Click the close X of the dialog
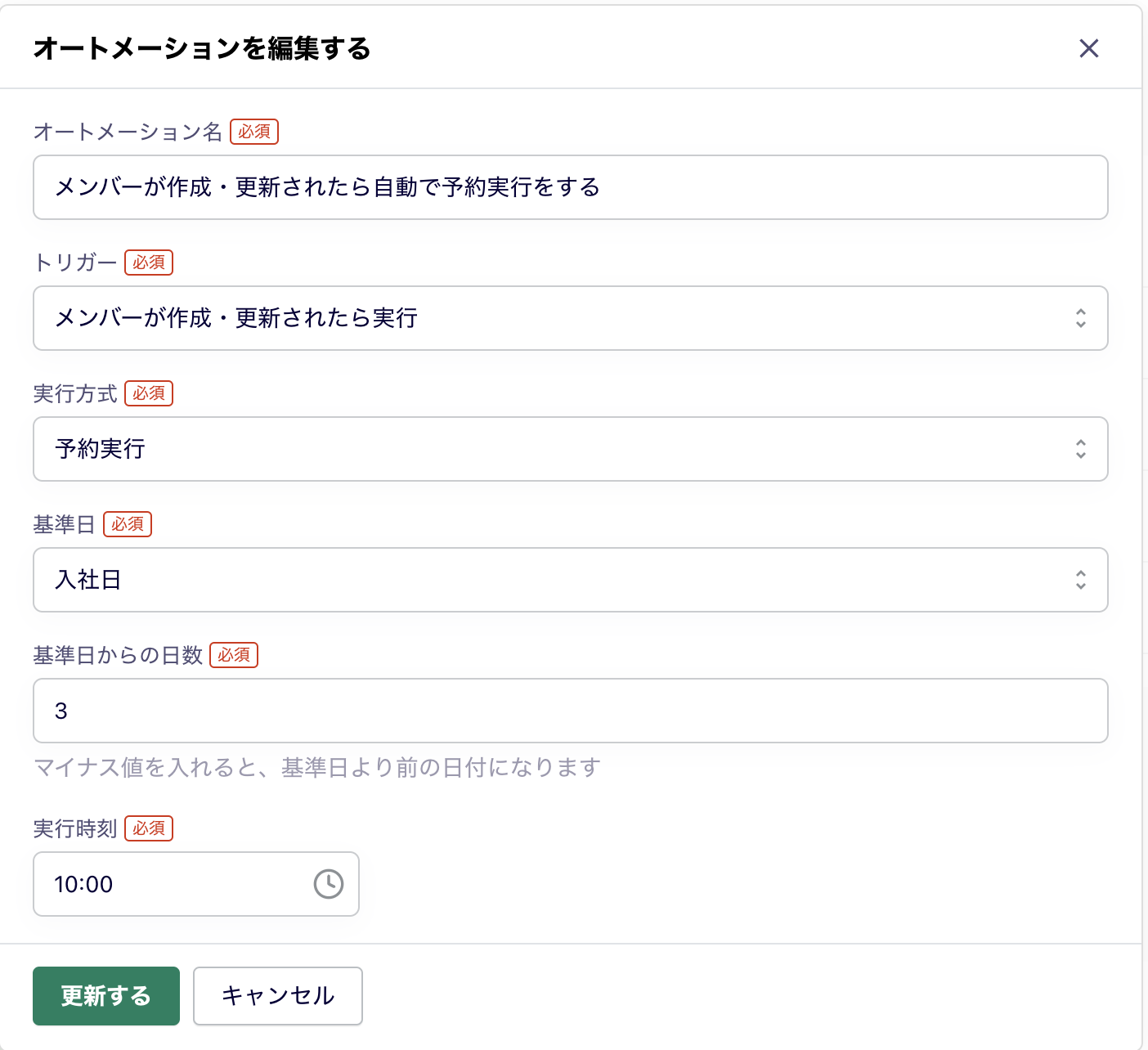This screenshot has height=1050, width=1148. point(1089,48)
